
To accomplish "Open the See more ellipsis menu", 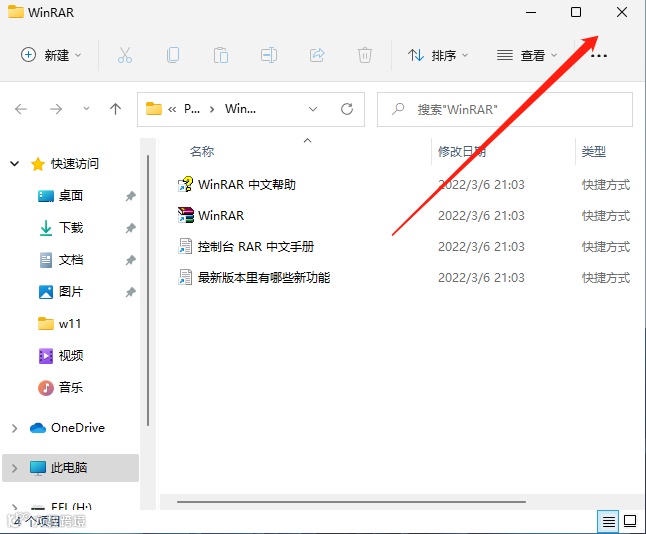I will 599,55.
